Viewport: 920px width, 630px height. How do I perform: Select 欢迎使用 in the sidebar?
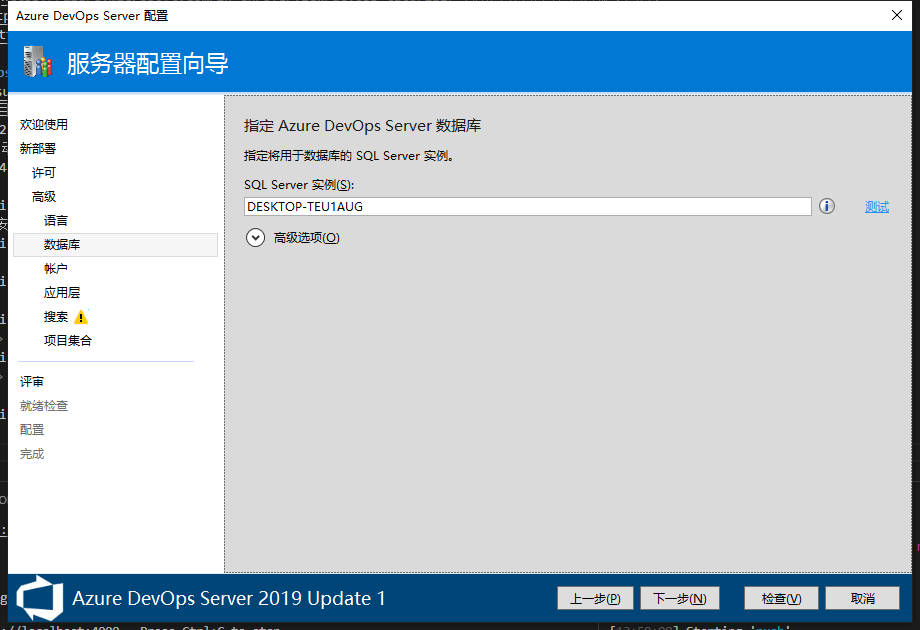(44, 125)
